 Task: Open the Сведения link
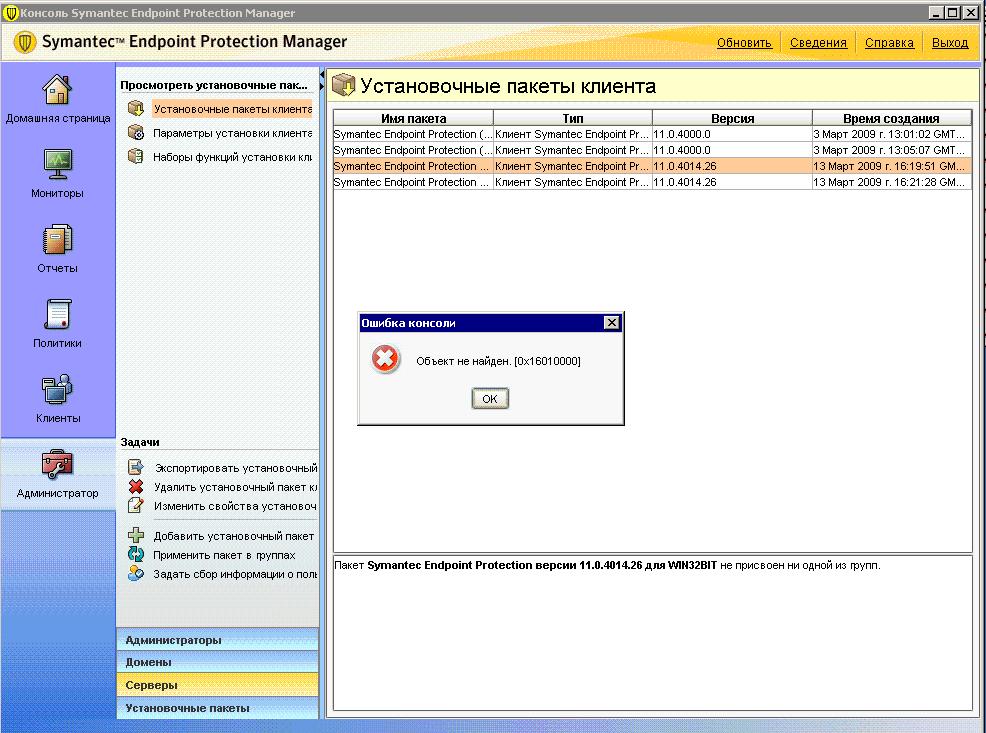pos(818,43)
